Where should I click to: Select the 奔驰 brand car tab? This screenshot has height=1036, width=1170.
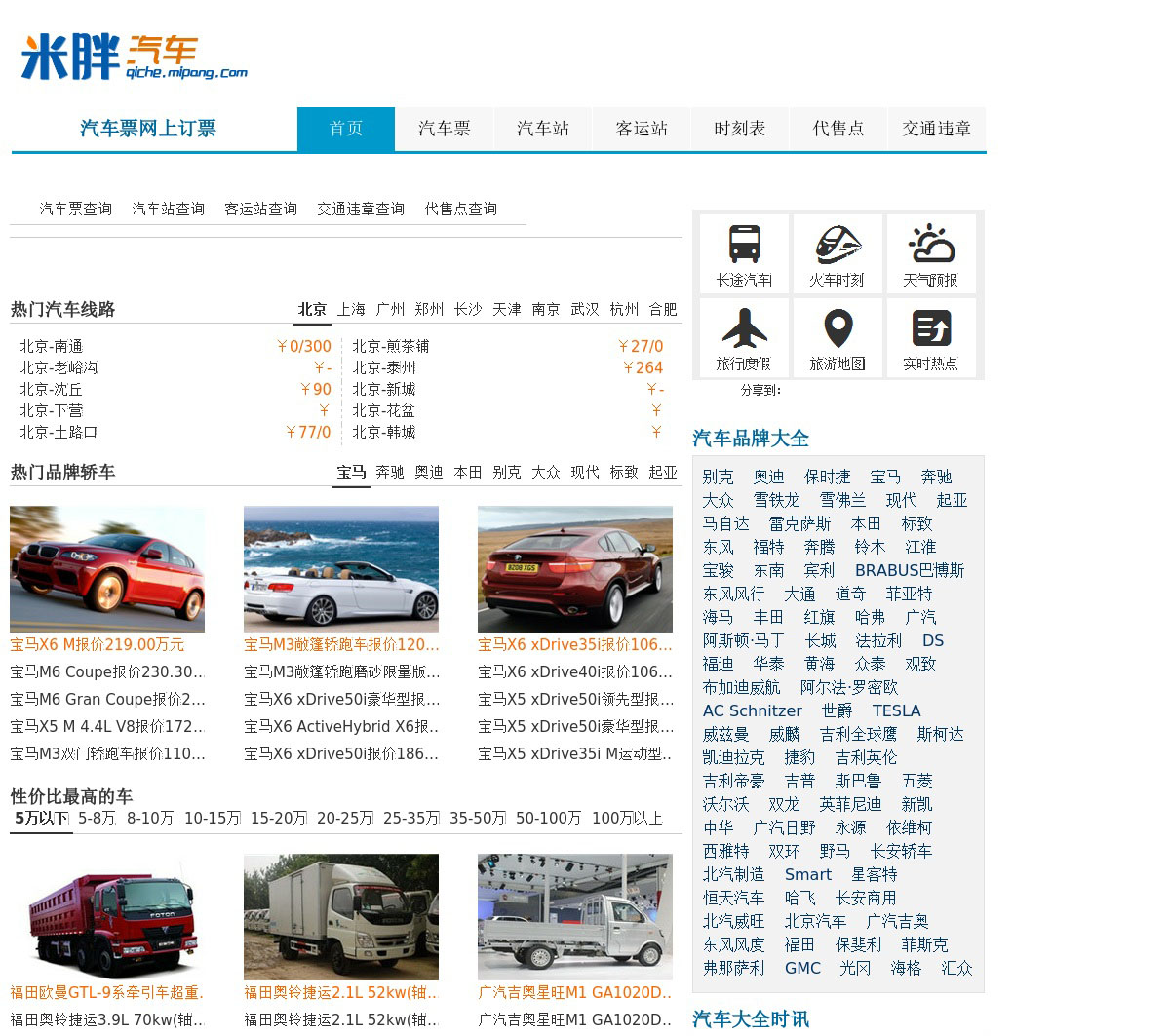(x=390, y=472)
